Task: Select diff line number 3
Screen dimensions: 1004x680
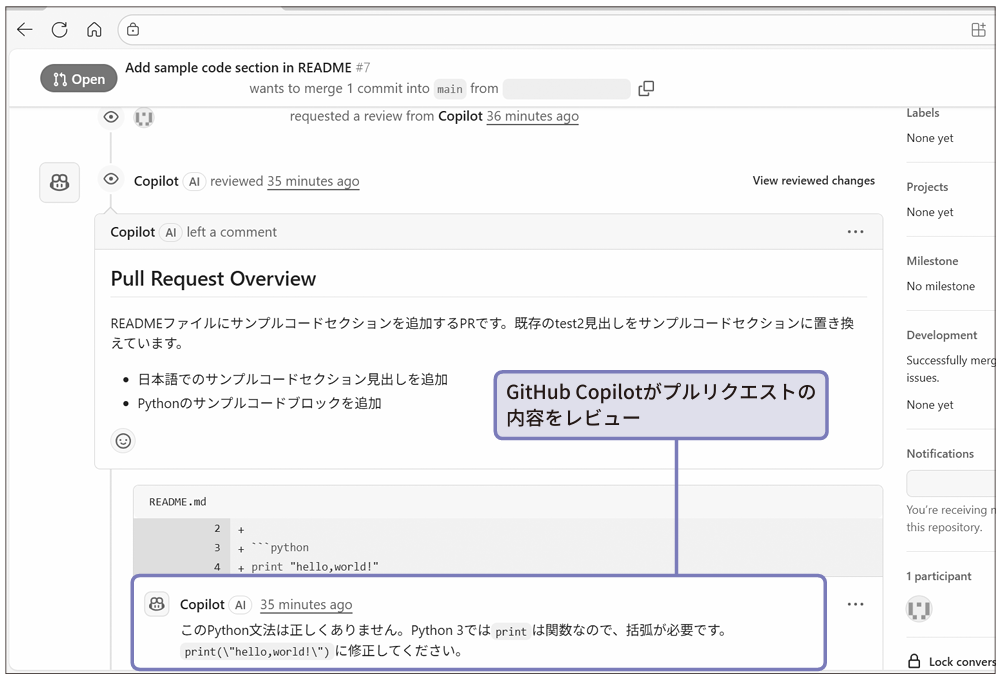Action: 217,547
